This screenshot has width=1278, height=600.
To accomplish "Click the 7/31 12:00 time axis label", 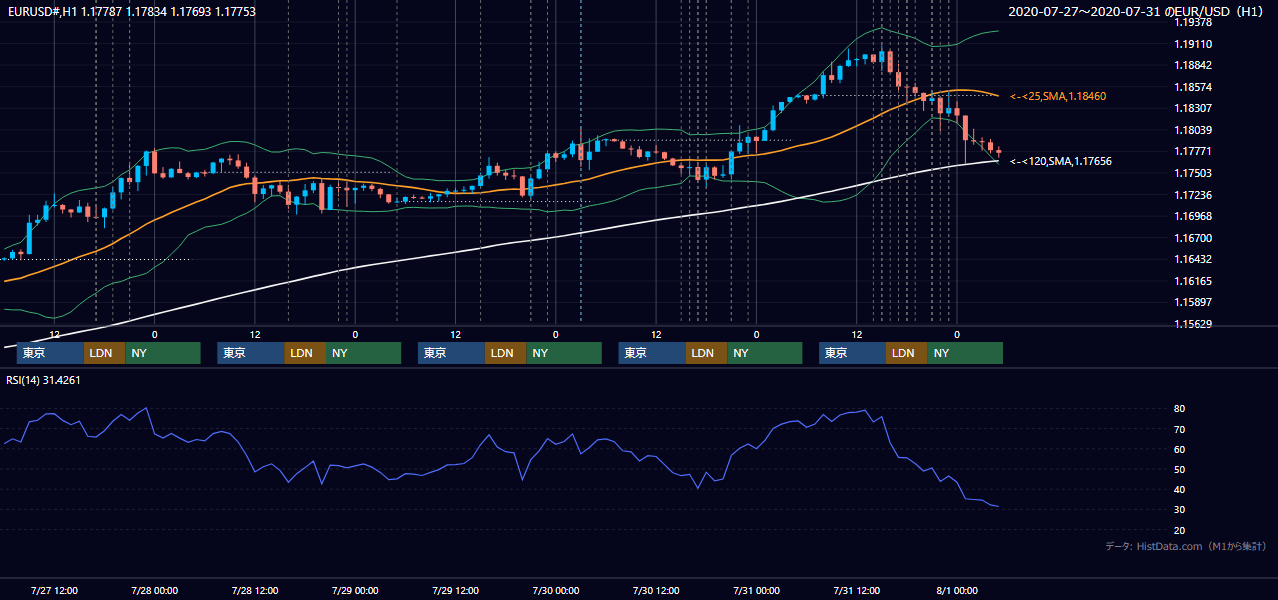I will (856, 590).
